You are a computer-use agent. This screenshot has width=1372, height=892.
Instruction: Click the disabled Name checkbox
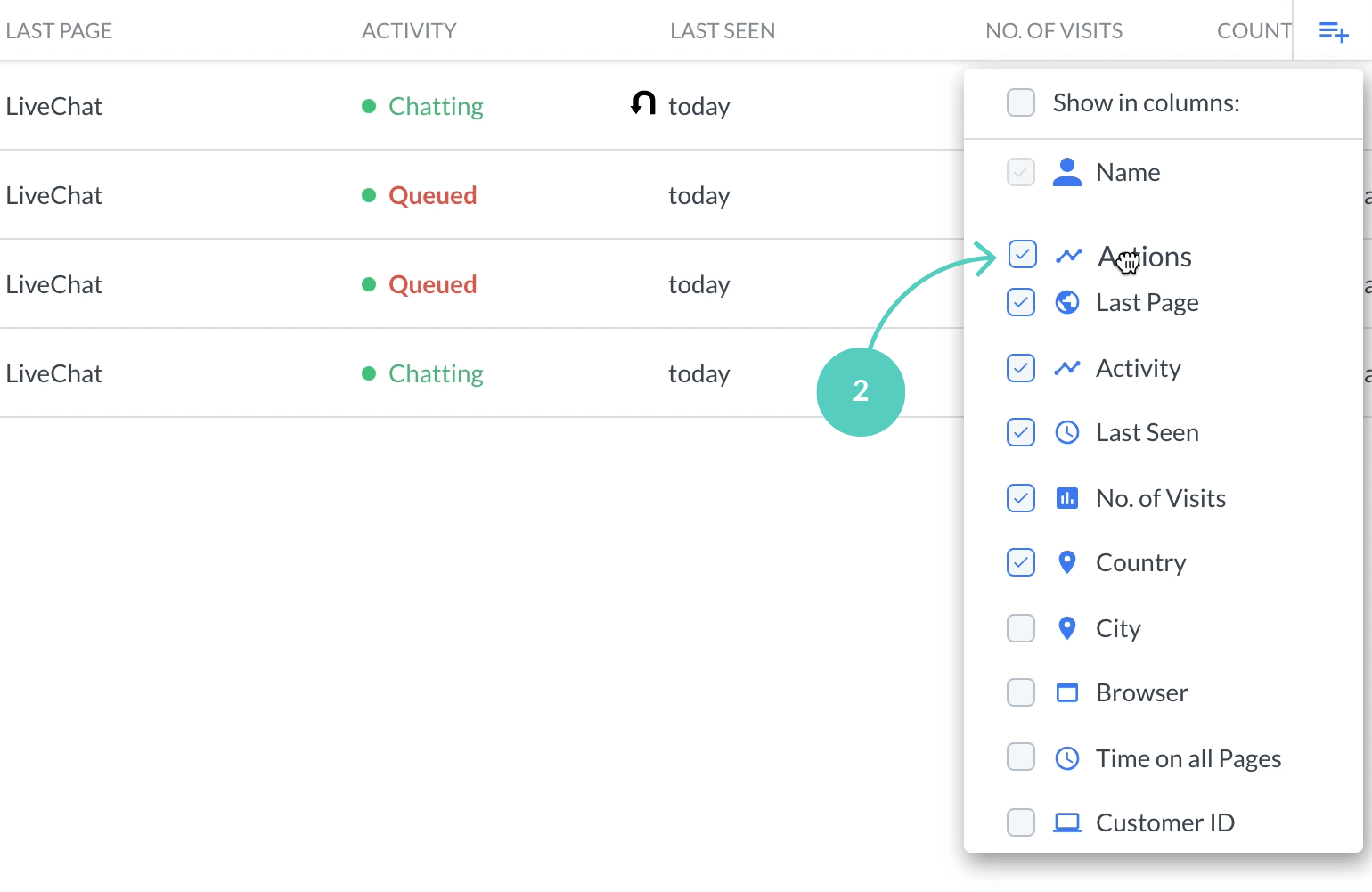1021,172
